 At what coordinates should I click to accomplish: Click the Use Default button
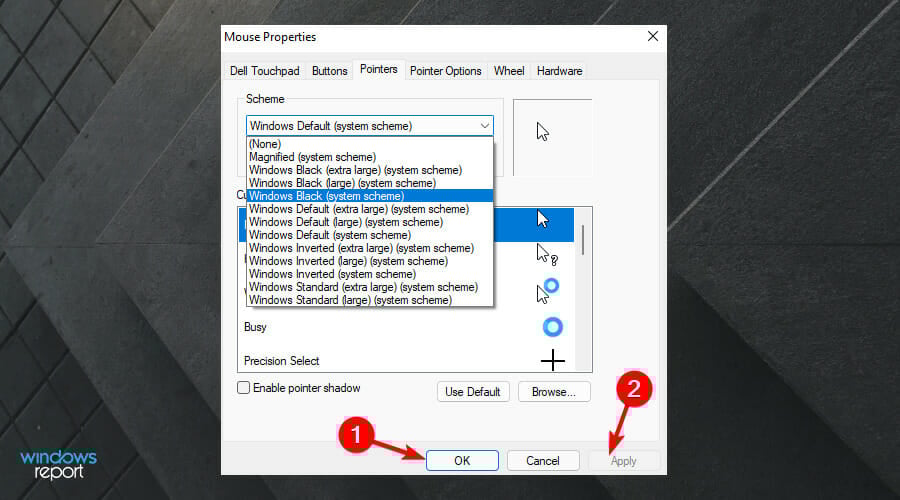473,392
